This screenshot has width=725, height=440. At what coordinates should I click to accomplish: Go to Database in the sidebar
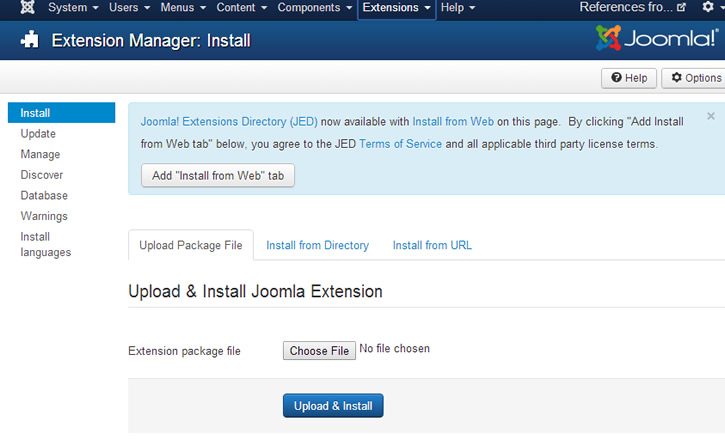click(x=44, y=196)
